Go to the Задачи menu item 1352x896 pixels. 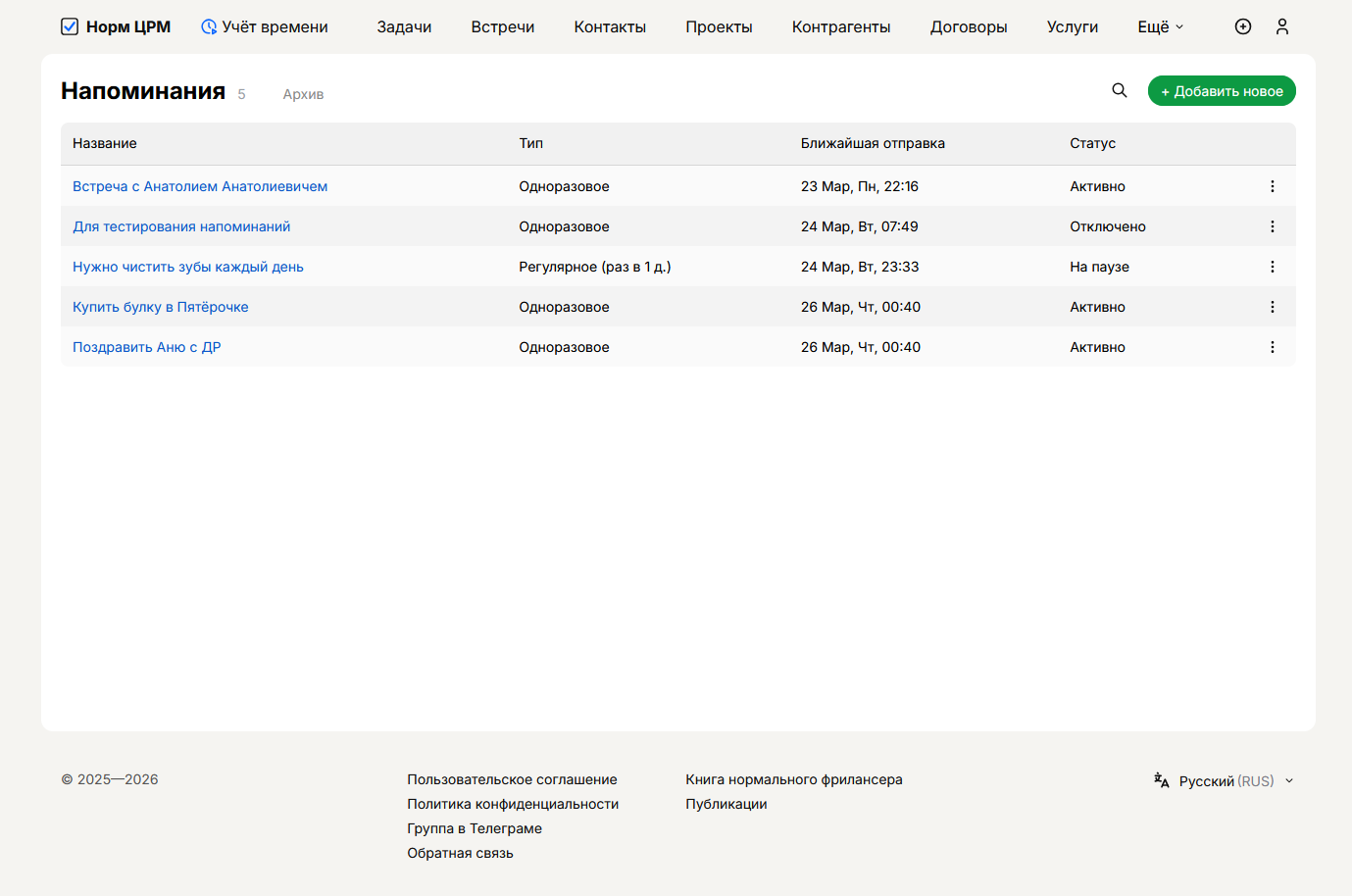click(x=404, y=26)
